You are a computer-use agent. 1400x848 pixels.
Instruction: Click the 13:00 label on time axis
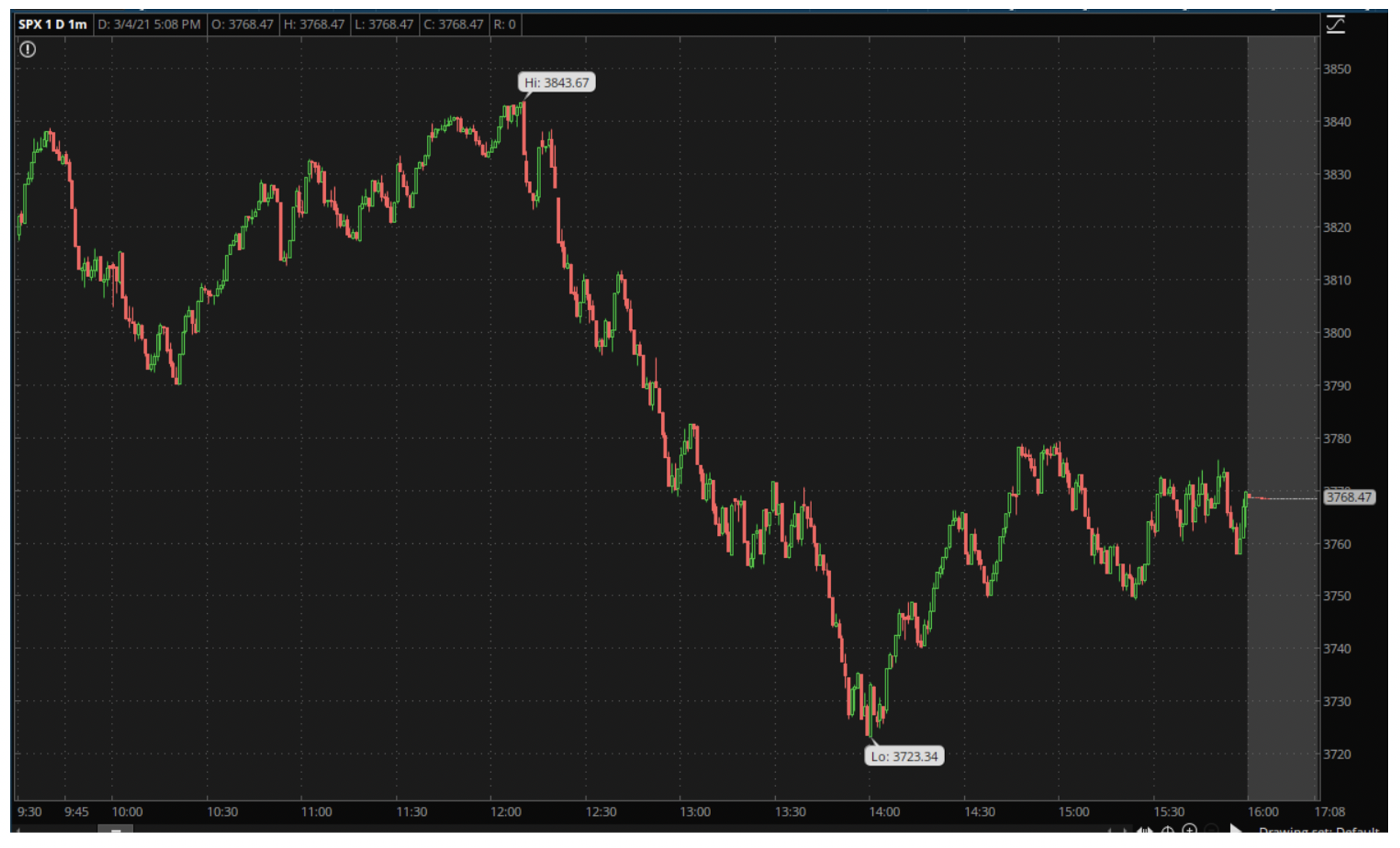click(x=695, y=811)
